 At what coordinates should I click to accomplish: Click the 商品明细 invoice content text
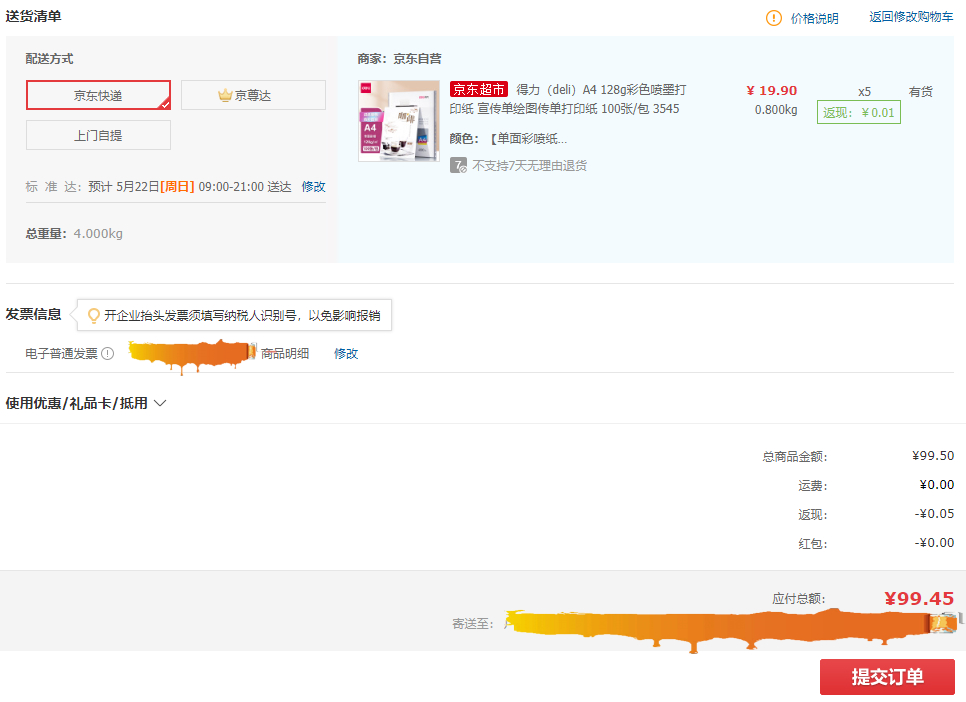pos(285,354)
